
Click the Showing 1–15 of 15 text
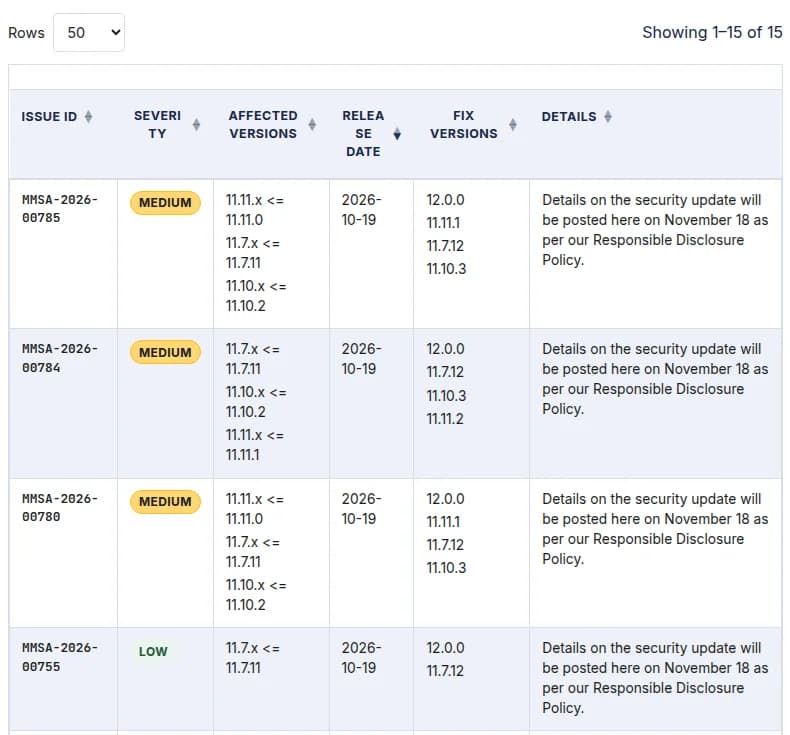(x=712, y=32)
